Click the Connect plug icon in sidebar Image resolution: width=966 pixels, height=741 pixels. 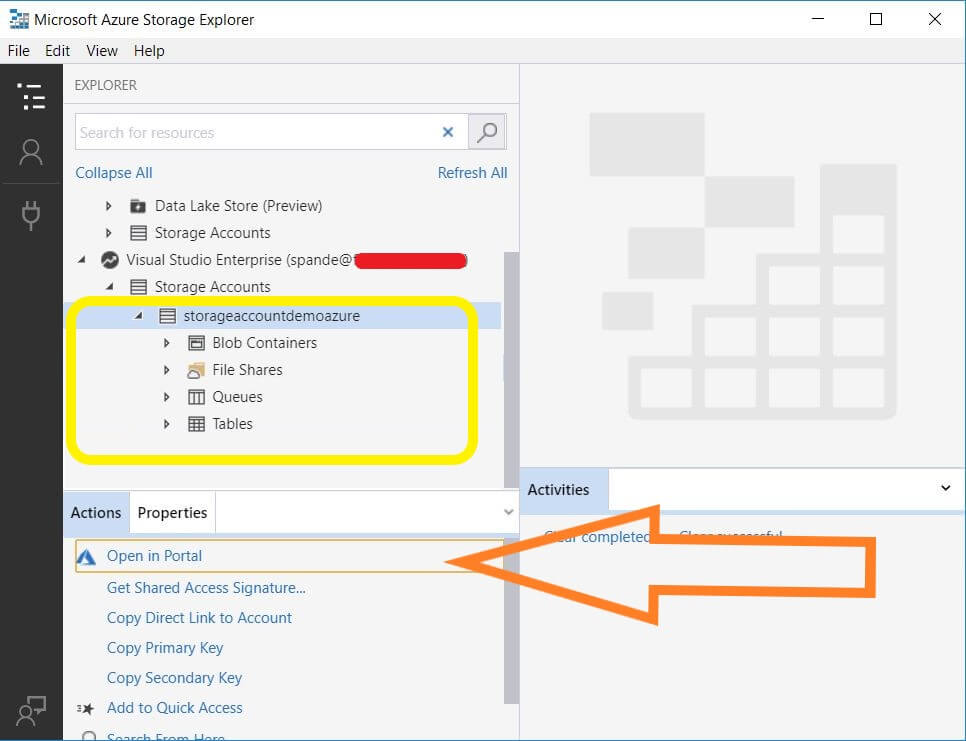(31, 216)
